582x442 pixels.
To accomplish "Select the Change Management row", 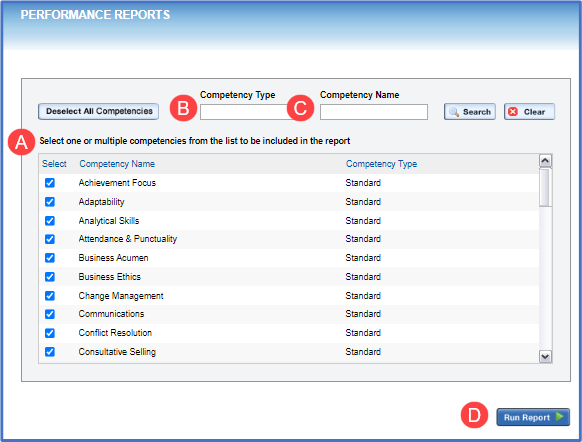I will click(x=289, y=296).
